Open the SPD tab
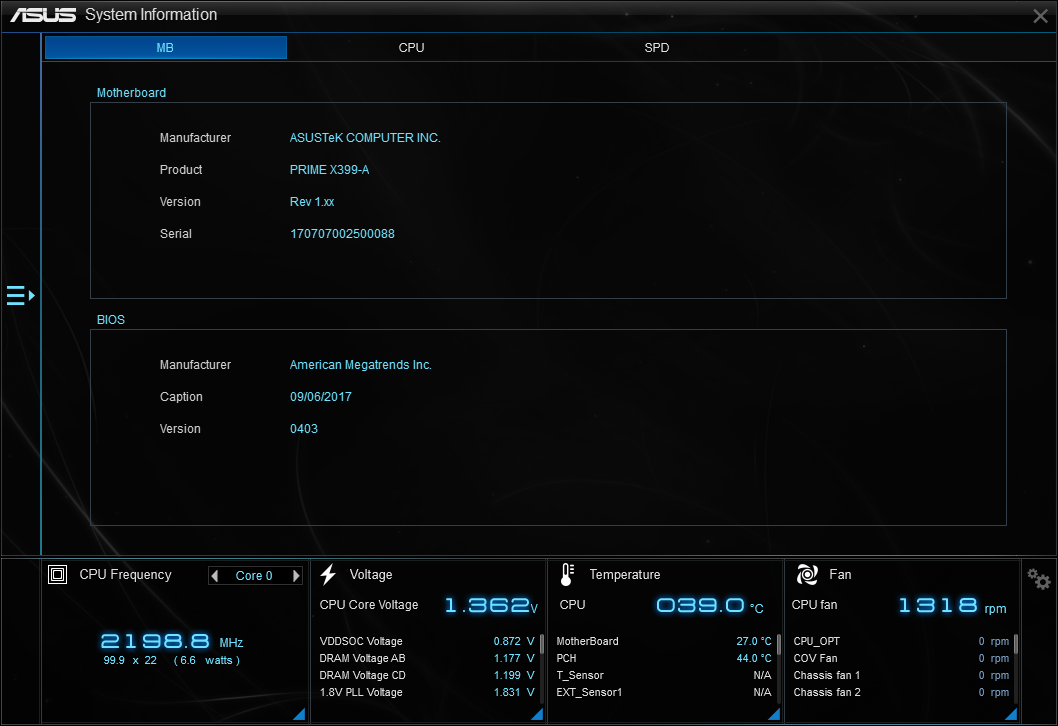 [657, 48]
